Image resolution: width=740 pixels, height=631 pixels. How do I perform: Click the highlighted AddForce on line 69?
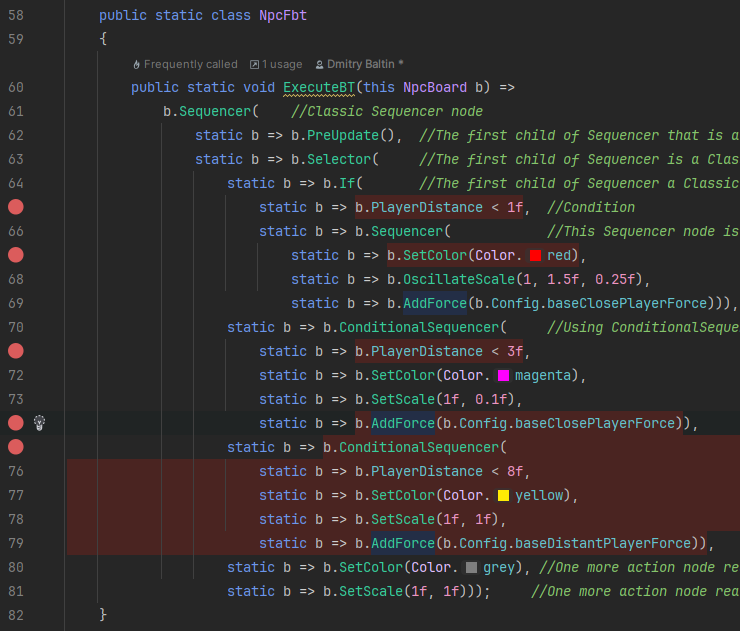click(435, 303)
